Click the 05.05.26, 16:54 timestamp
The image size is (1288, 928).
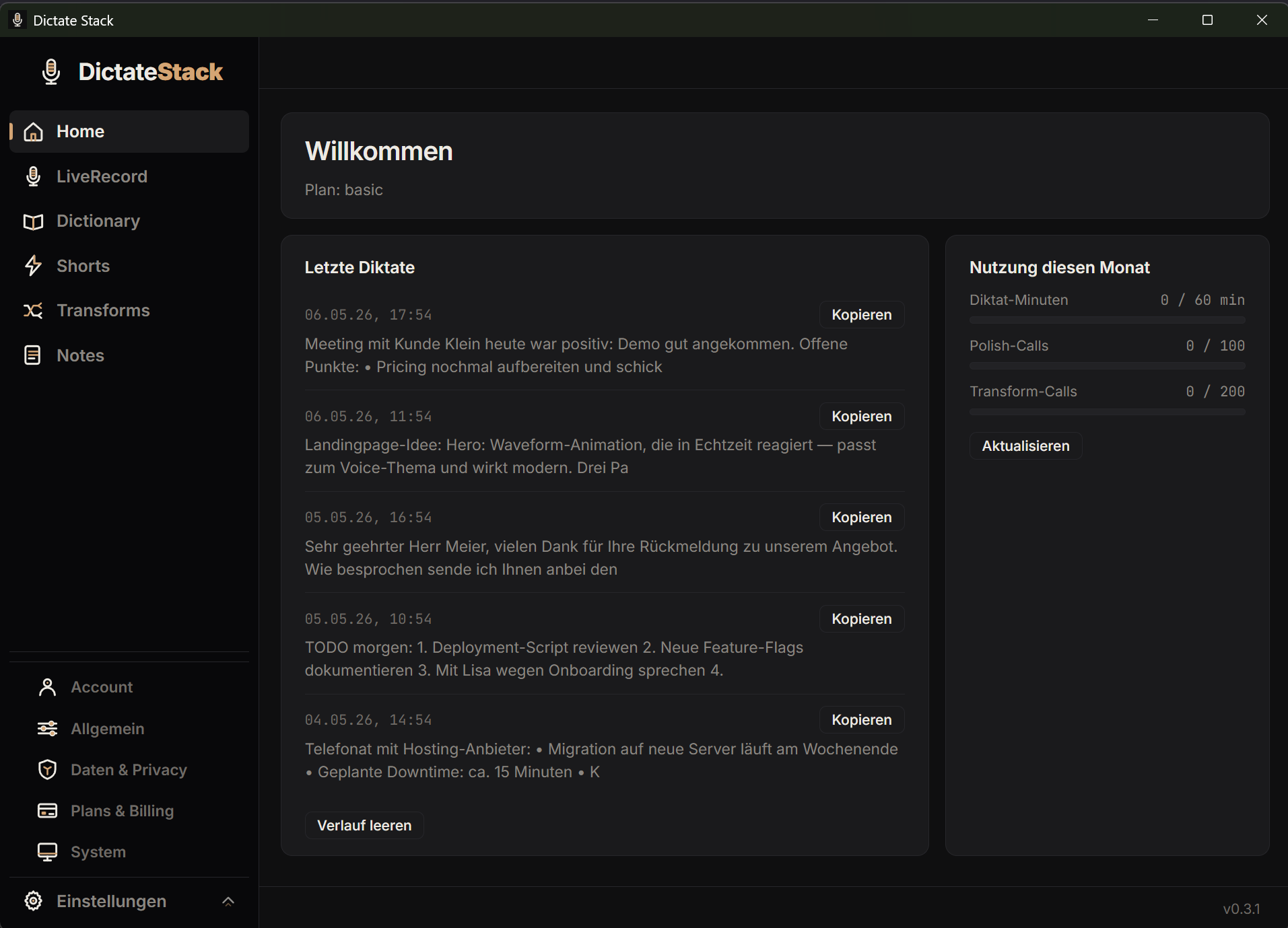tap(368, 517)
